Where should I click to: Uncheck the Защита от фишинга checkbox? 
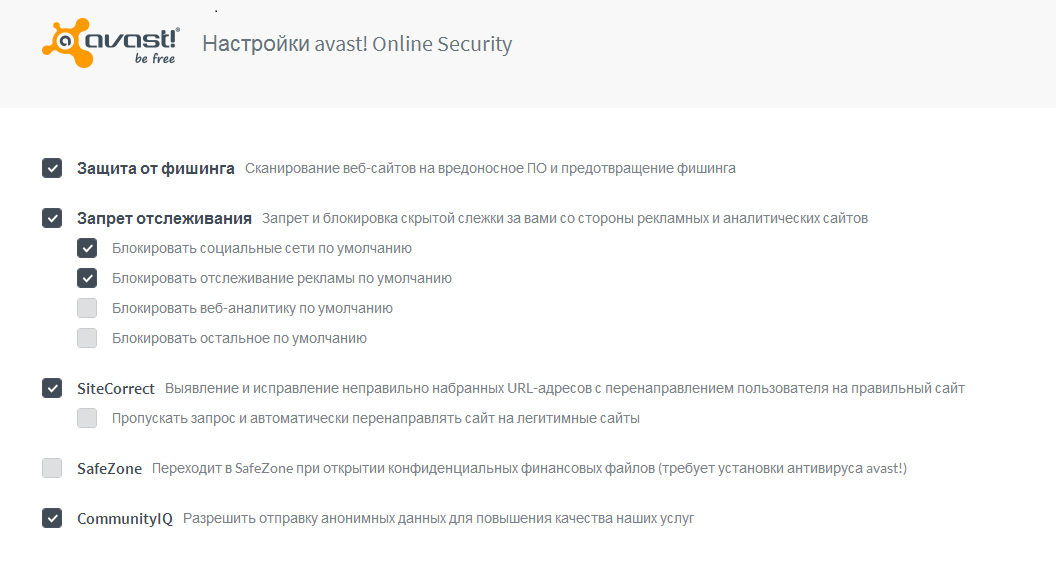52,168
